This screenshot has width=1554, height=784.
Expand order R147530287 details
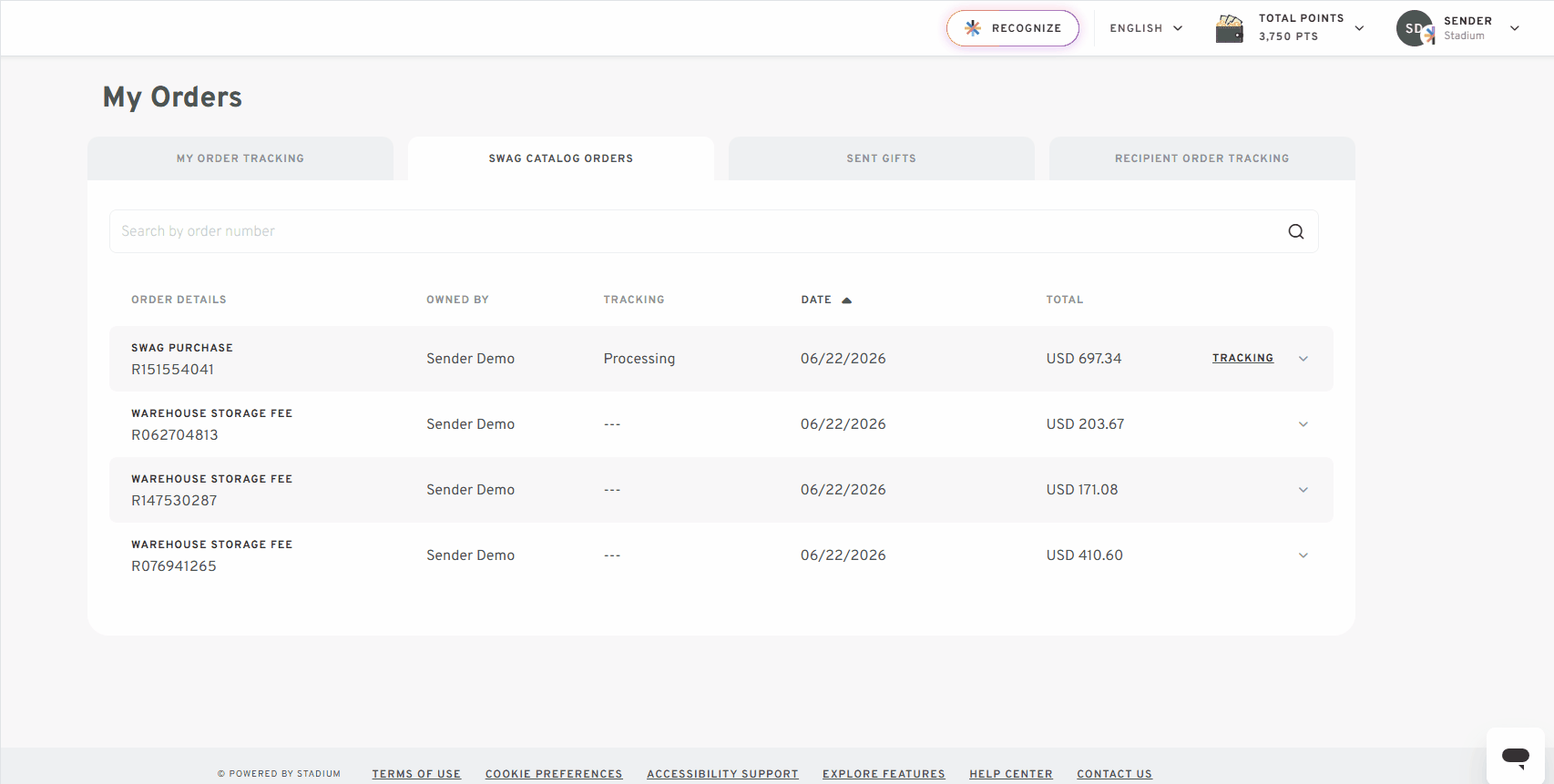click(1304, 490)
